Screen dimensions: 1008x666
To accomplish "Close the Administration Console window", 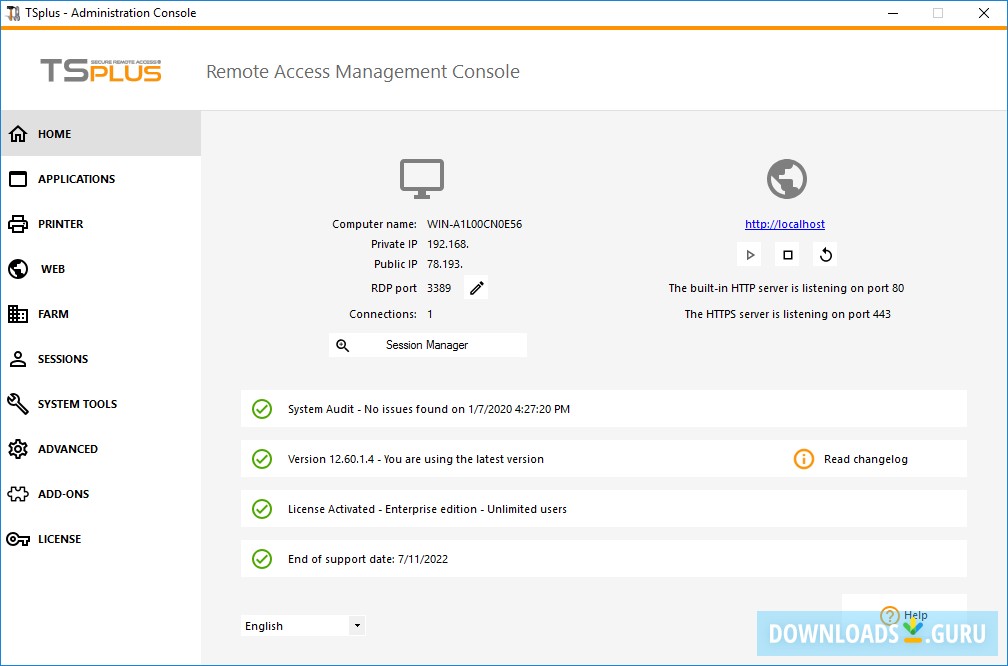I will 984,13.
